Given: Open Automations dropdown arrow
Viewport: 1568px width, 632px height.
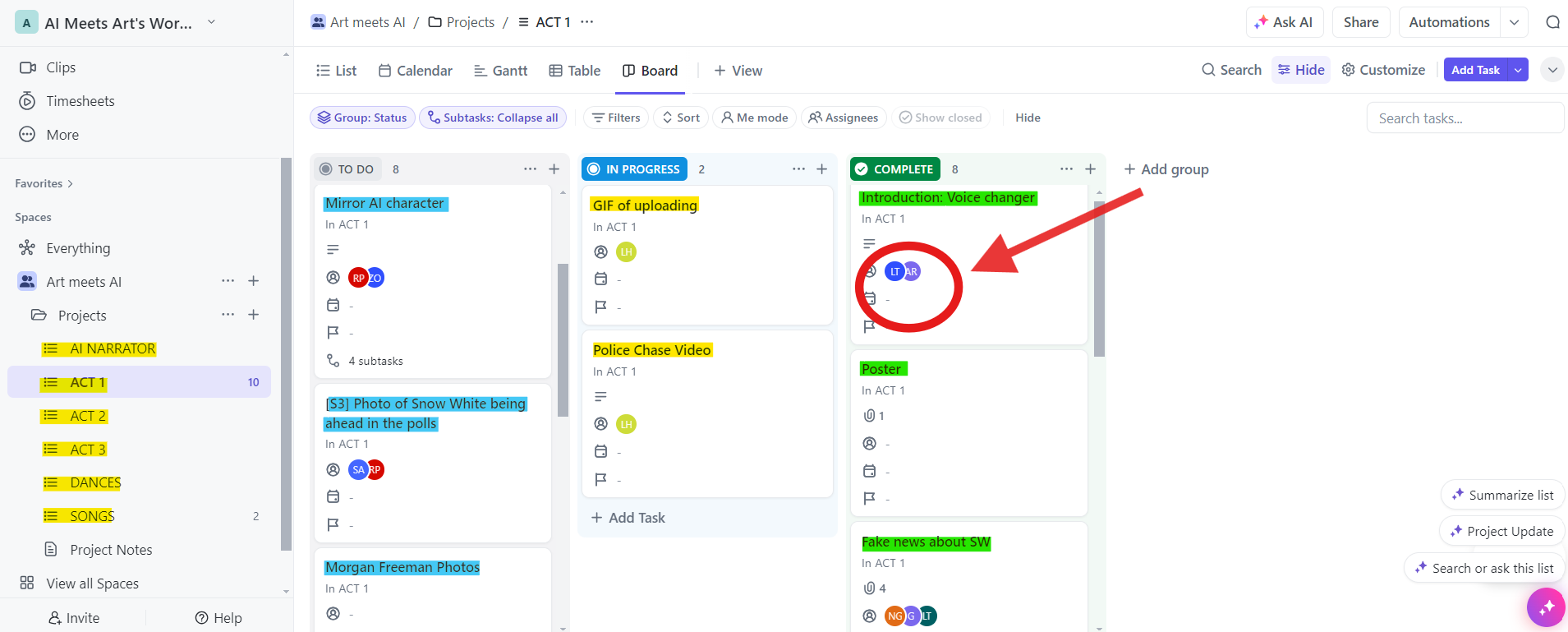Looking at the screenshot, I should (x=1514, y=22).
